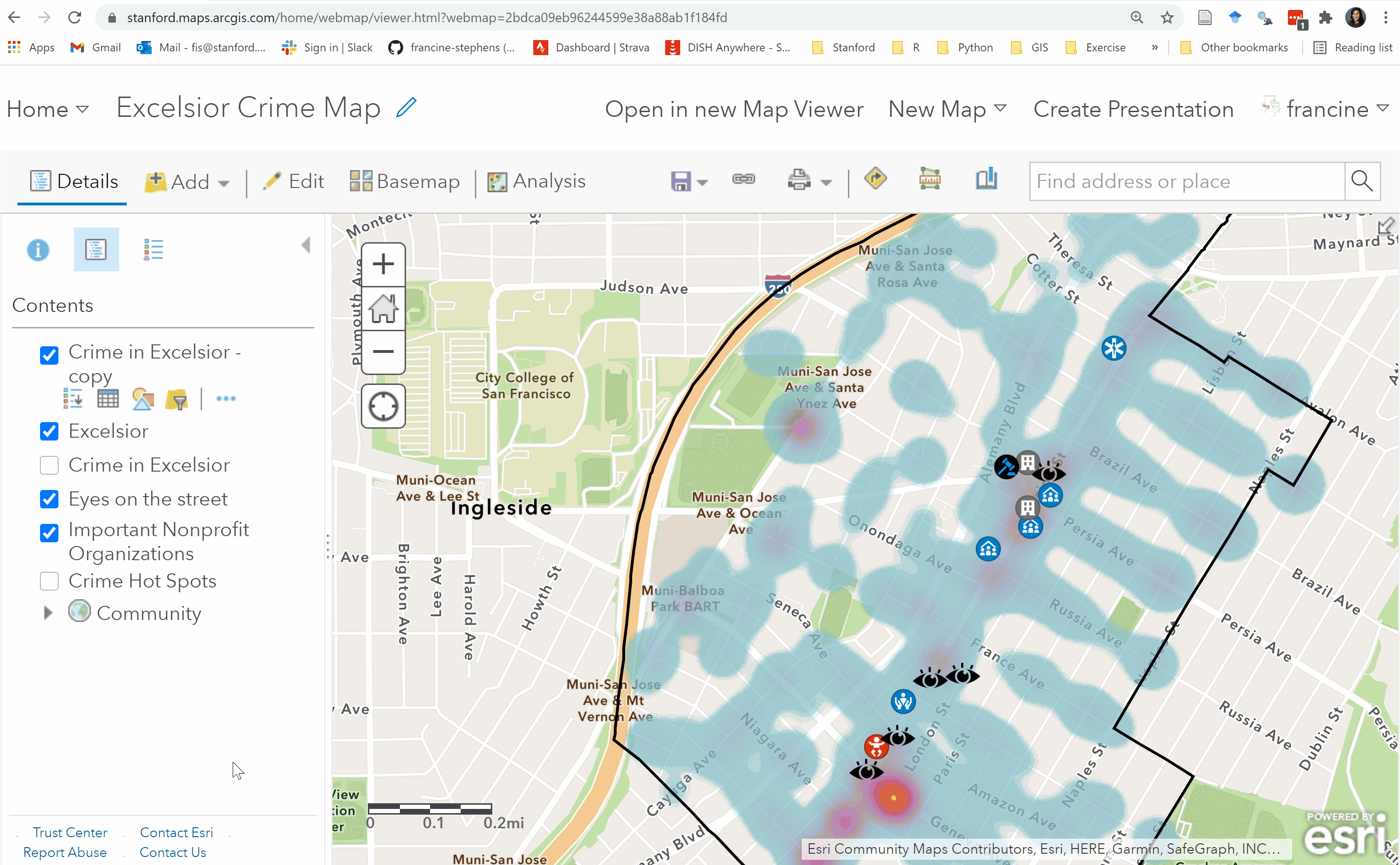
Task: Uncheck Eyes on the street layer
Action: point(49,499)
